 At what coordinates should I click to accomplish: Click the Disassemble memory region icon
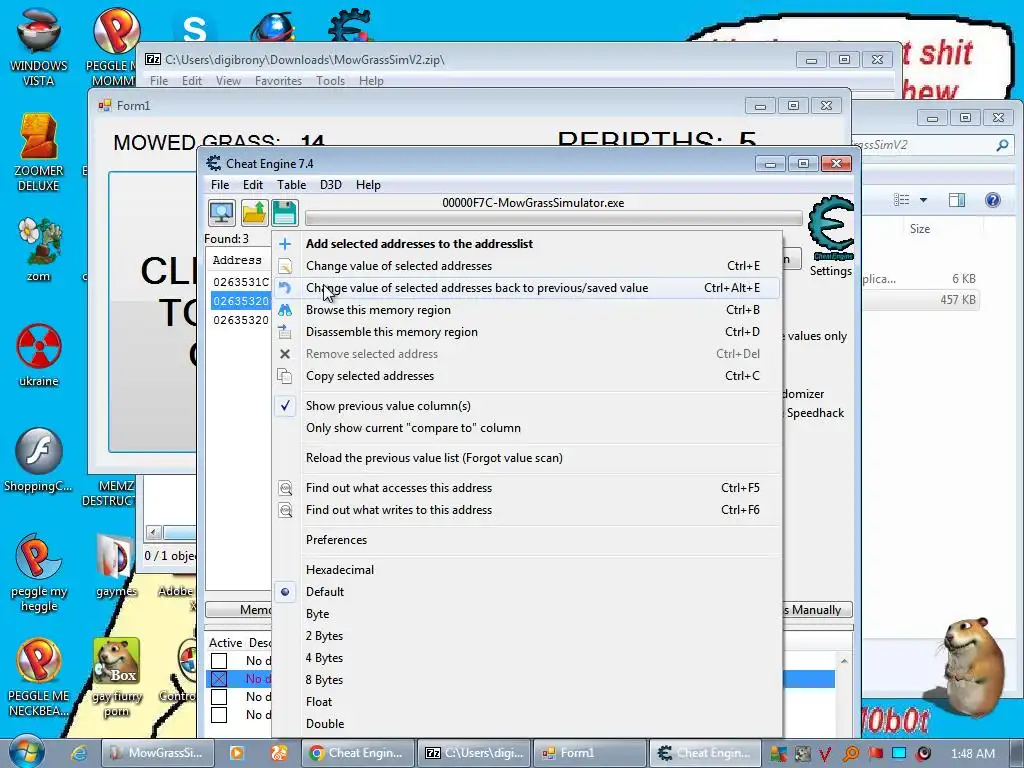point(285,332)
